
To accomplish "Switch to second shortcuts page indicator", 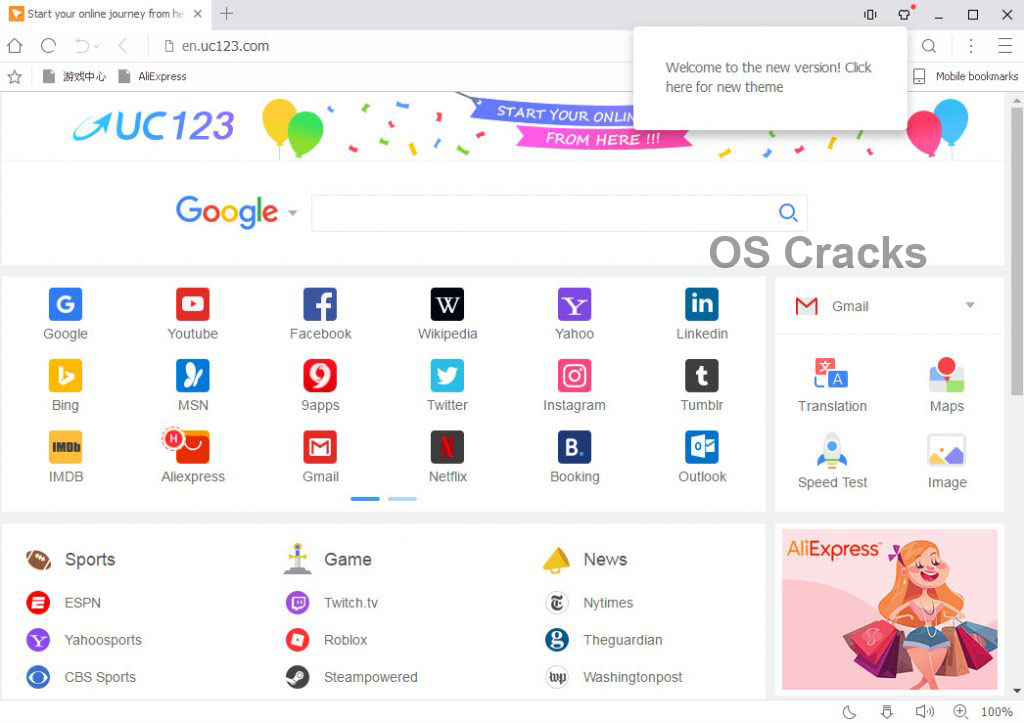I will click(x=402, y=499).
